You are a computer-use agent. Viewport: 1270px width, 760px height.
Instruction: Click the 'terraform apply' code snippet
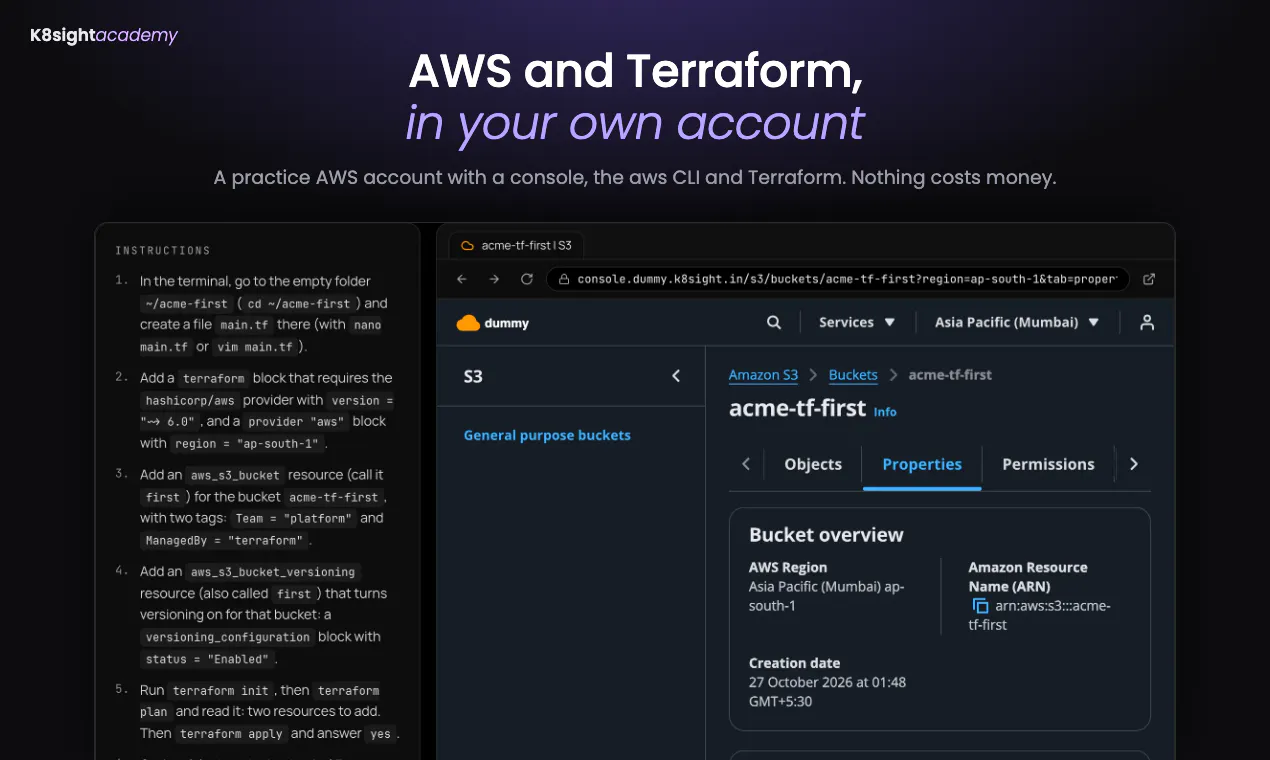(x=231, y=734)
